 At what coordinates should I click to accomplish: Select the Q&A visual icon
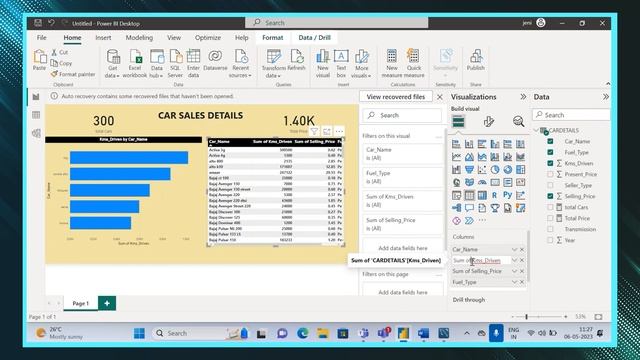coord(469,208)
